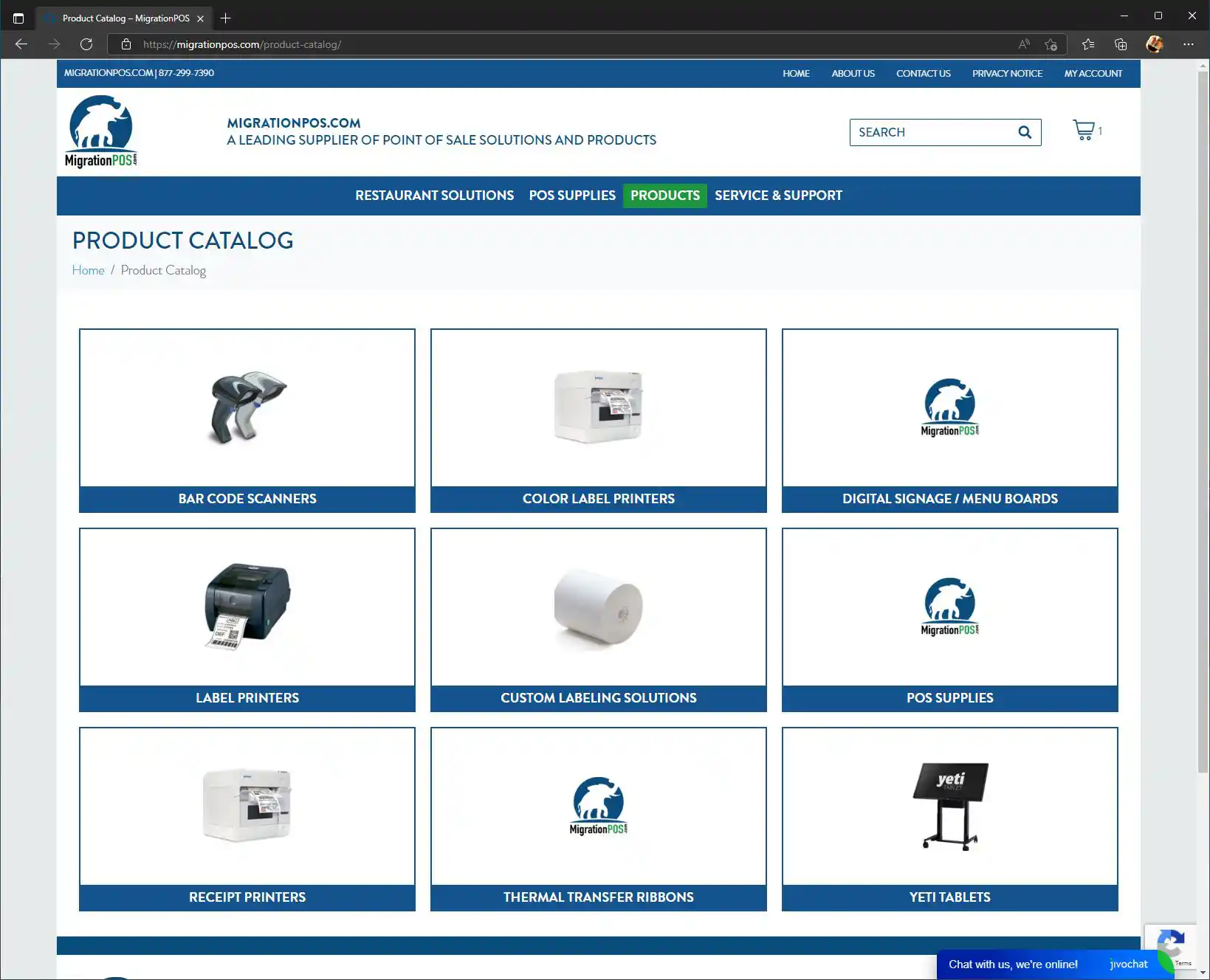Open THERMAL TRANSFER RIBBONS label
The image size is (1210, 980).
599,897
